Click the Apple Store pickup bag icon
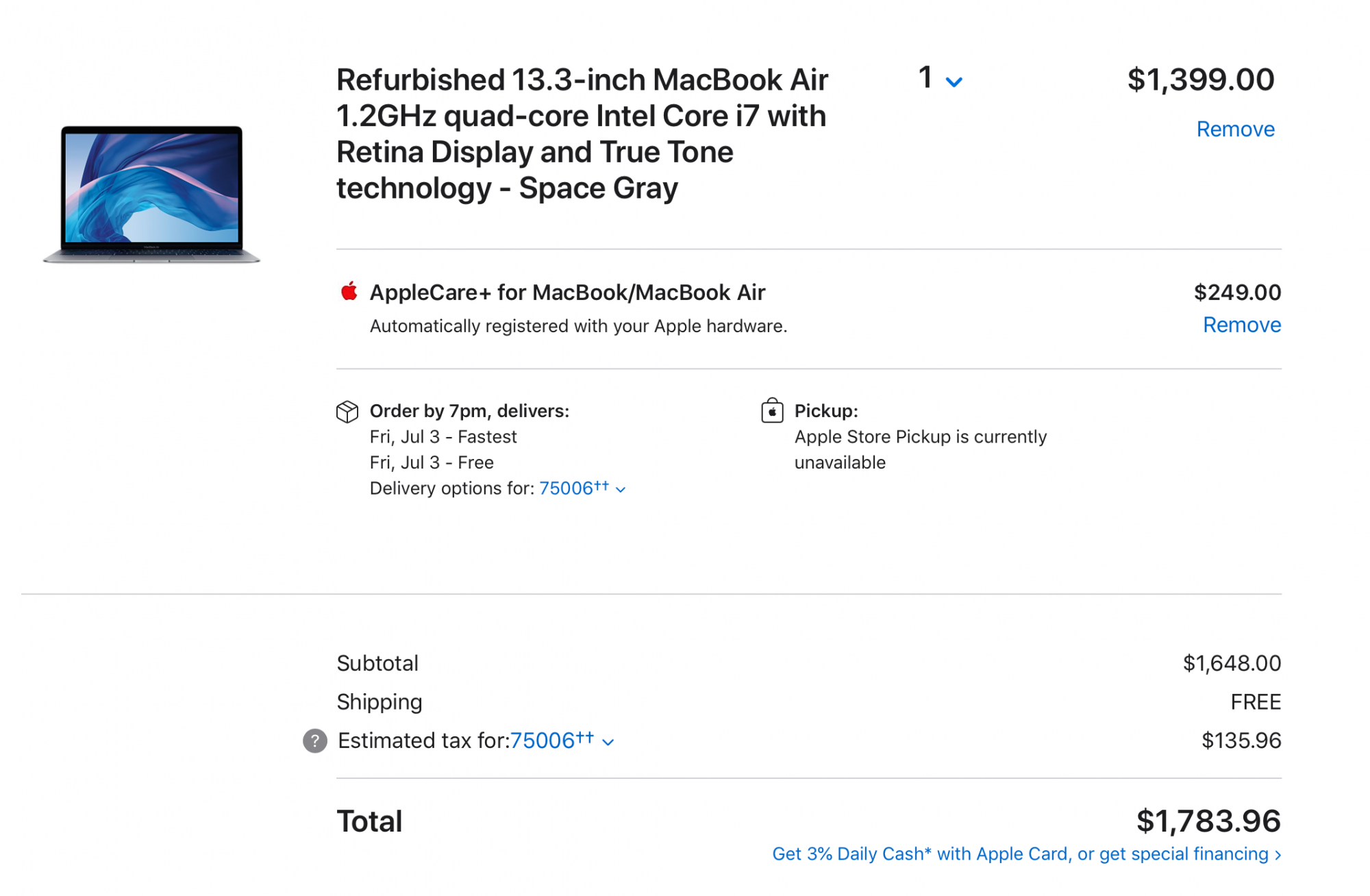 pyautogui.click(x=772, y=411)
